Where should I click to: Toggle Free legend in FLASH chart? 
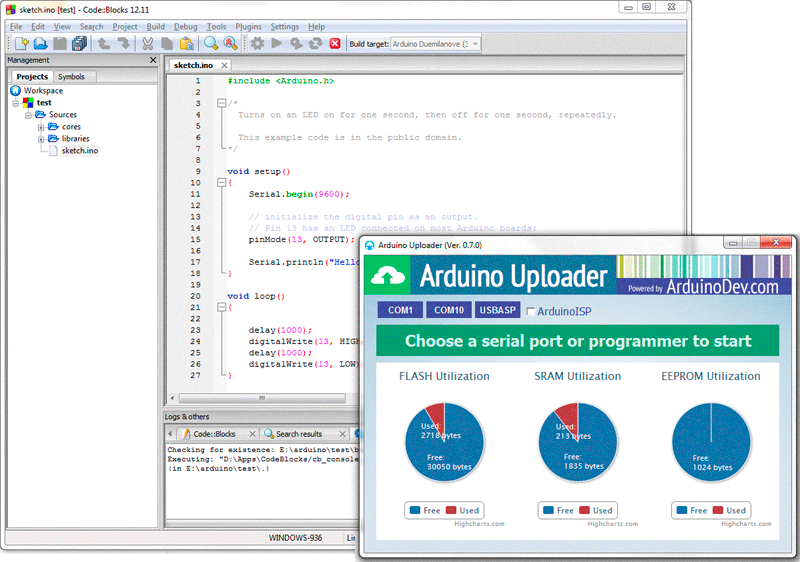425,510
